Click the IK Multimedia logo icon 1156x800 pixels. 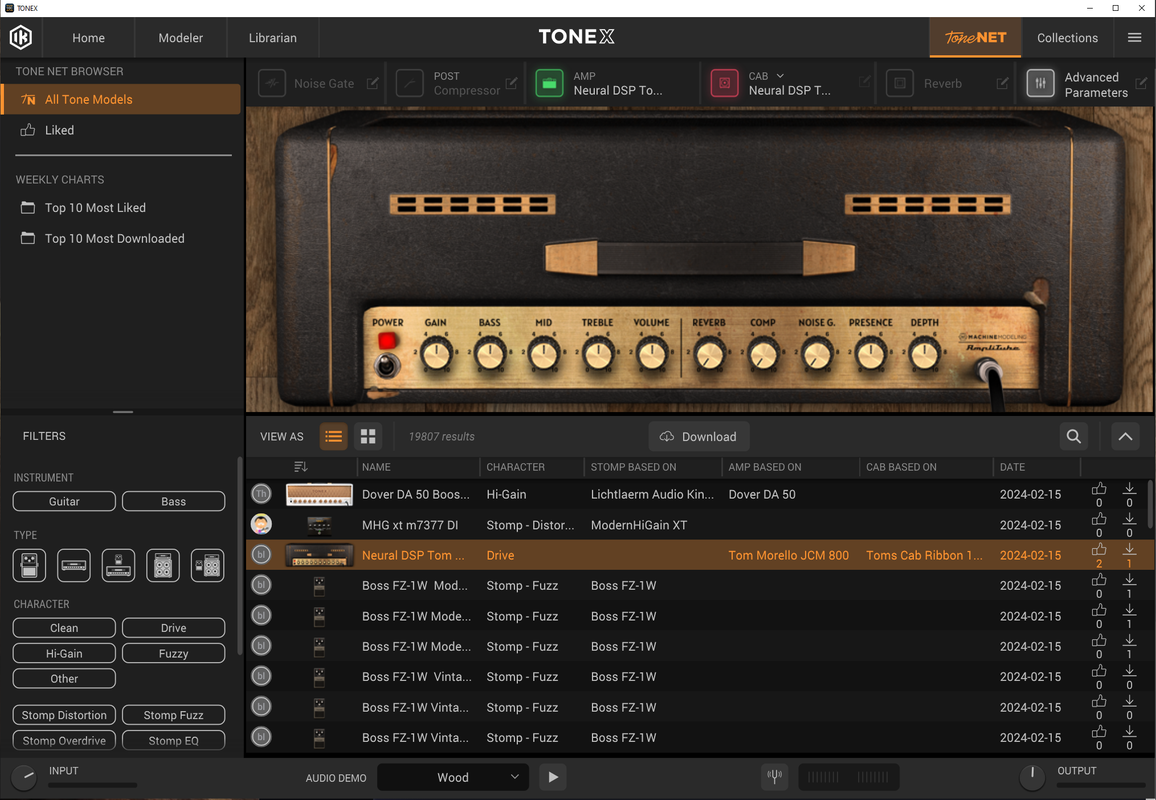click(21, 37)
